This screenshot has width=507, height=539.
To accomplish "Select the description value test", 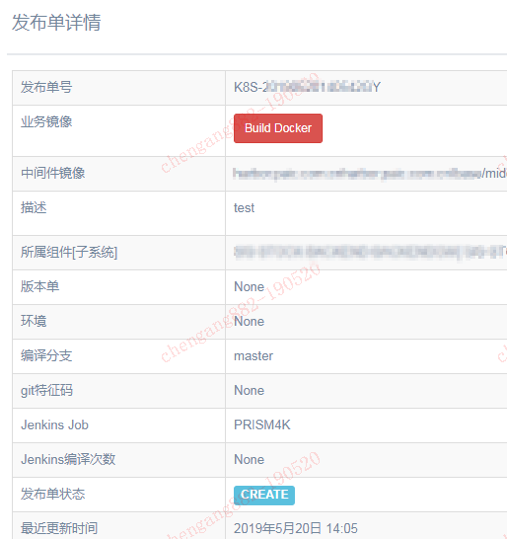I will (x=244, y=208).
